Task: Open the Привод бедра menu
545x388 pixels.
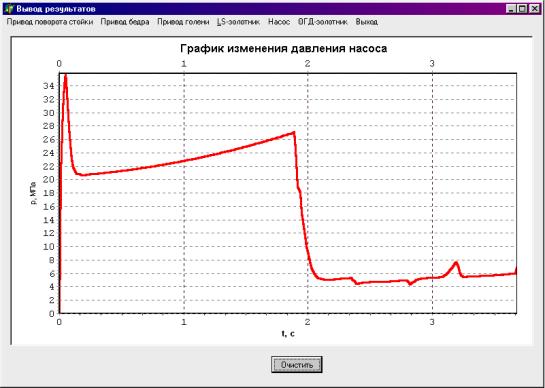Action: coord(125,22)
